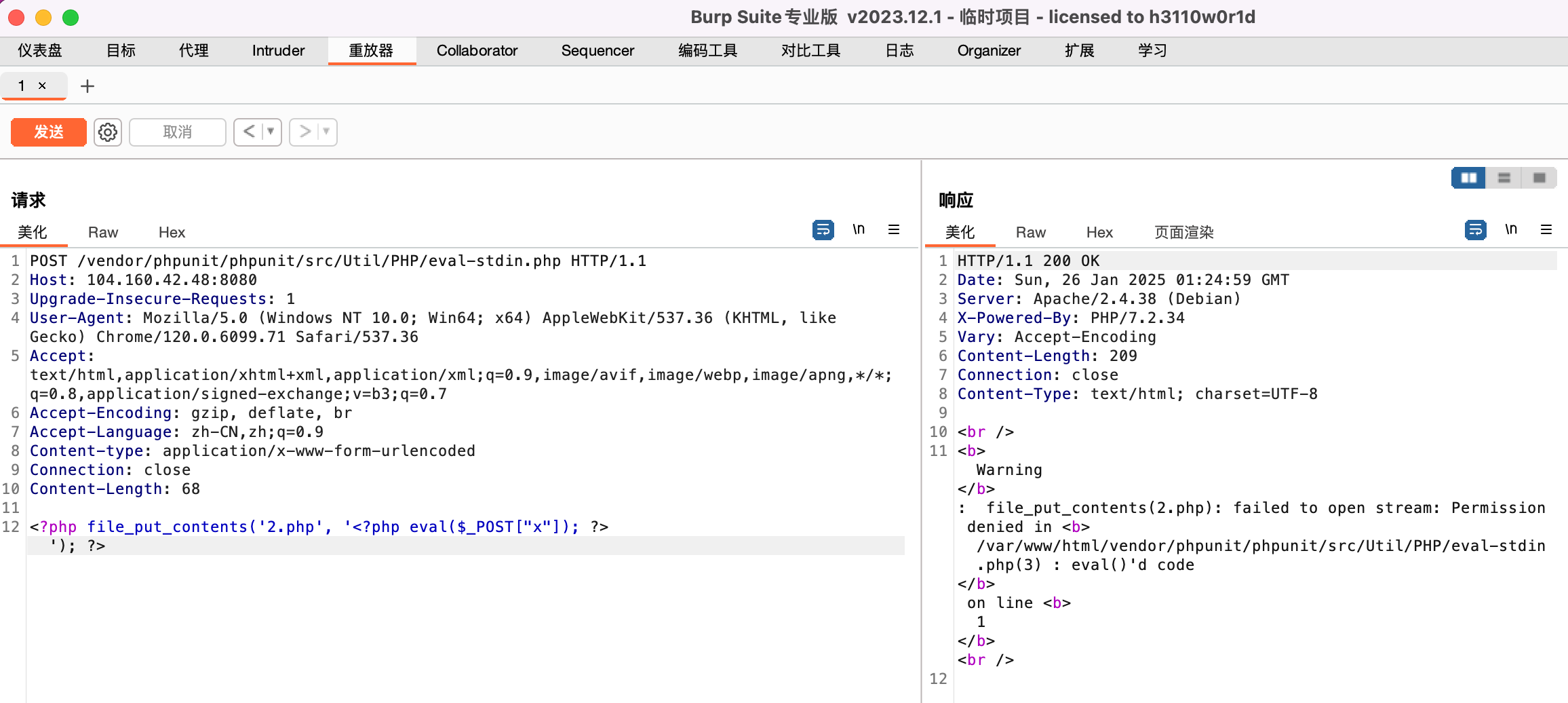The height and width of the screenshot is (703, 1568).
Task: Open the 页面渲染 tab in the response panel
Action: pyautogui.click(x=1181, y=232)
